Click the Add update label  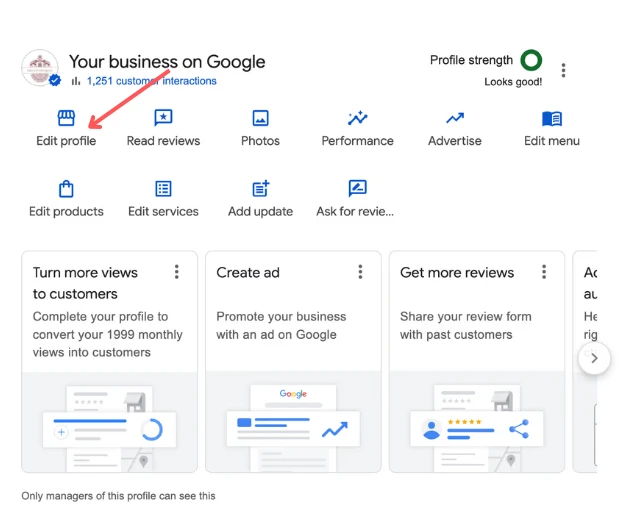pos(260,211)
